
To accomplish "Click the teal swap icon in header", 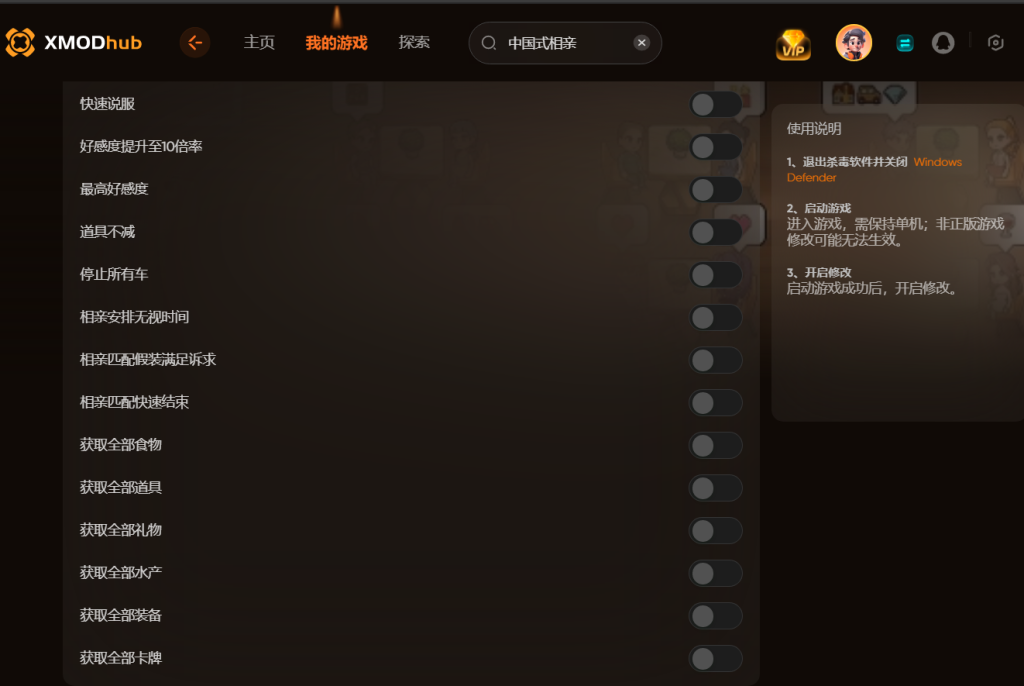I will point(904,43).
